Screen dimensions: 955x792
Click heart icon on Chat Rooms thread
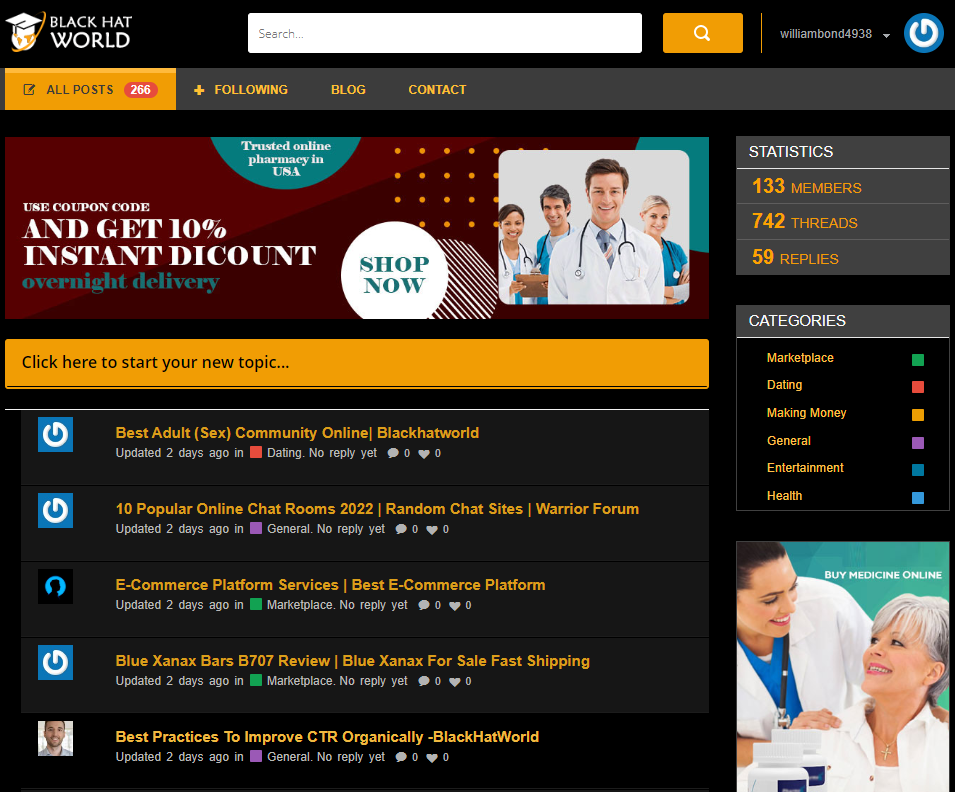coord(432,530)
